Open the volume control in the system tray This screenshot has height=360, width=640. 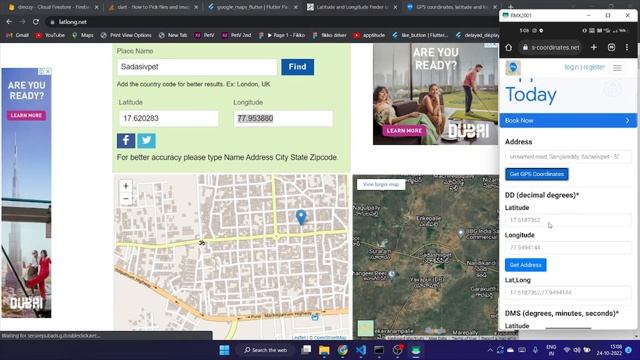(577, 350)
